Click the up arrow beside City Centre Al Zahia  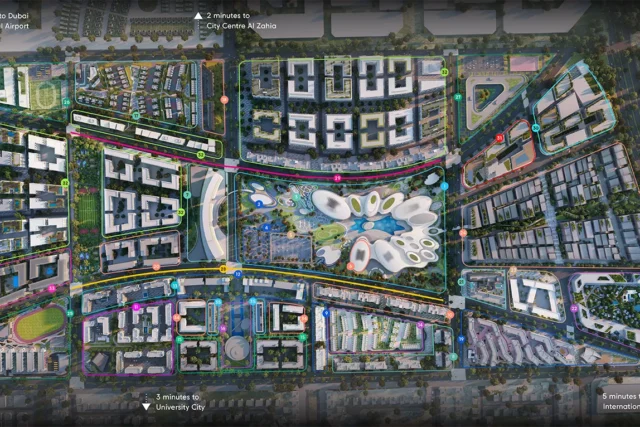point(198,17)
